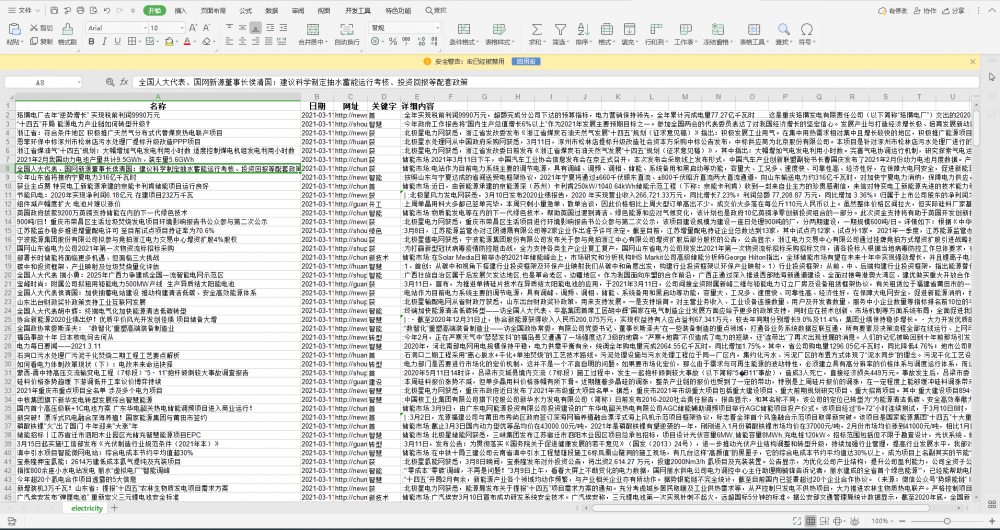Open the Fill (填充) tool

(629, 35)
